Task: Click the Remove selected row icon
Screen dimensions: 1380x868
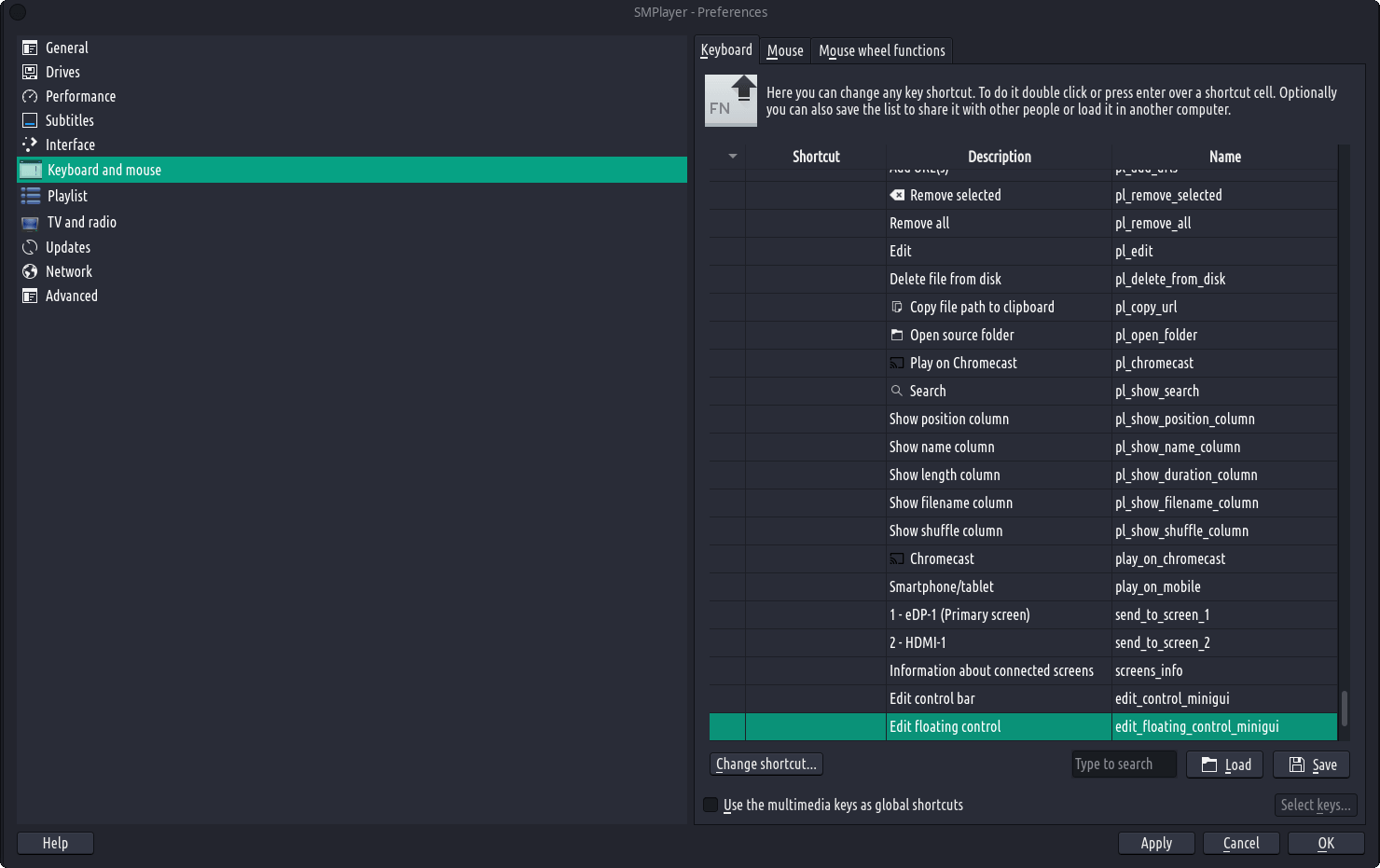Action: pyautogui.click(x=897, y=195)
